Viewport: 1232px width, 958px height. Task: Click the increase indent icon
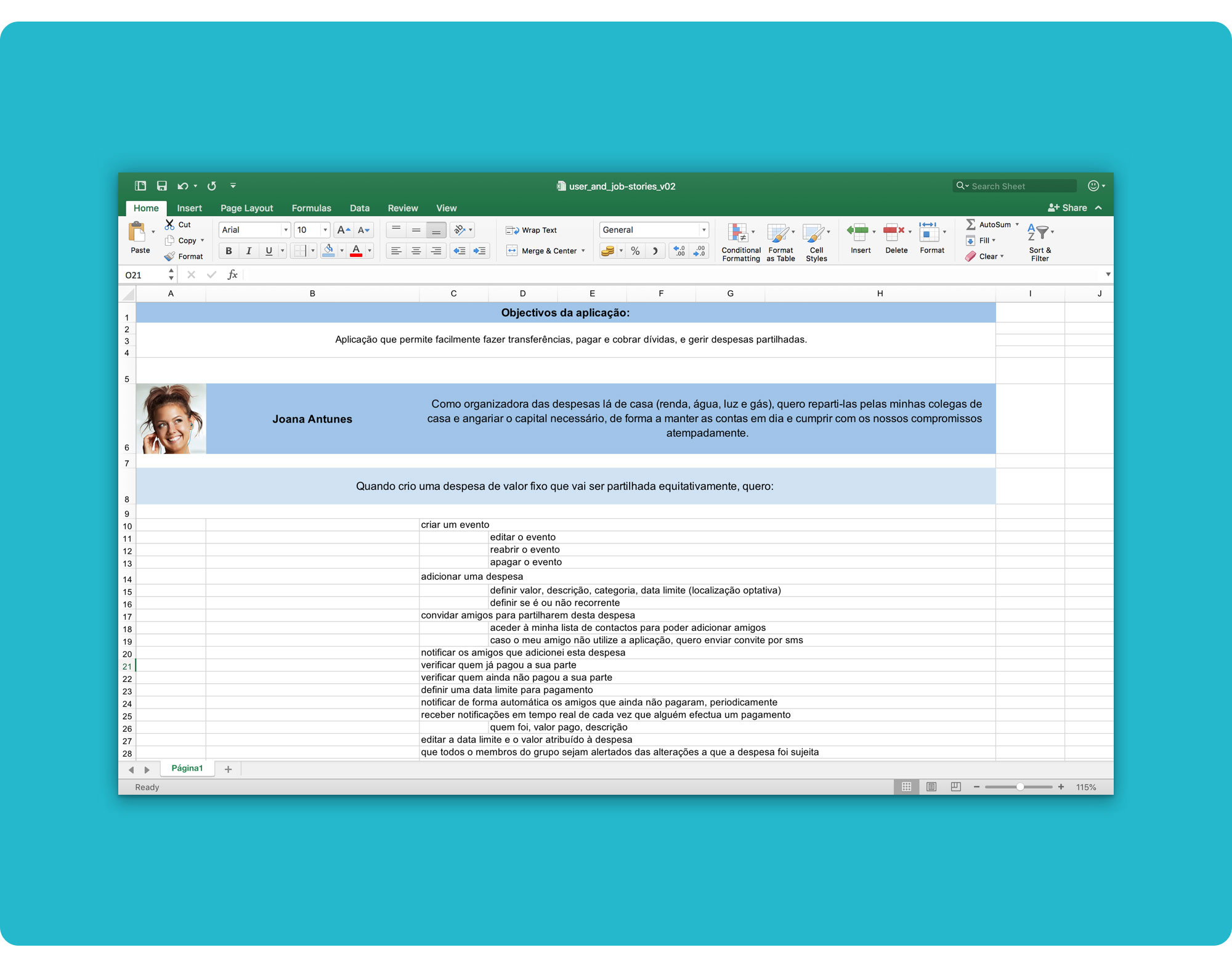(480, 251)
